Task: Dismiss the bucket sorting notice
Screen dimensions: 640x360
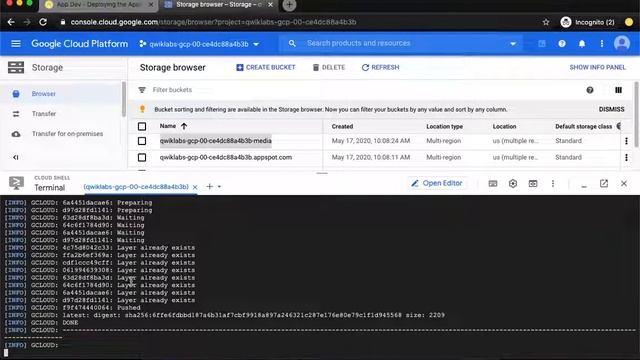Action: (x=611, y=109)
